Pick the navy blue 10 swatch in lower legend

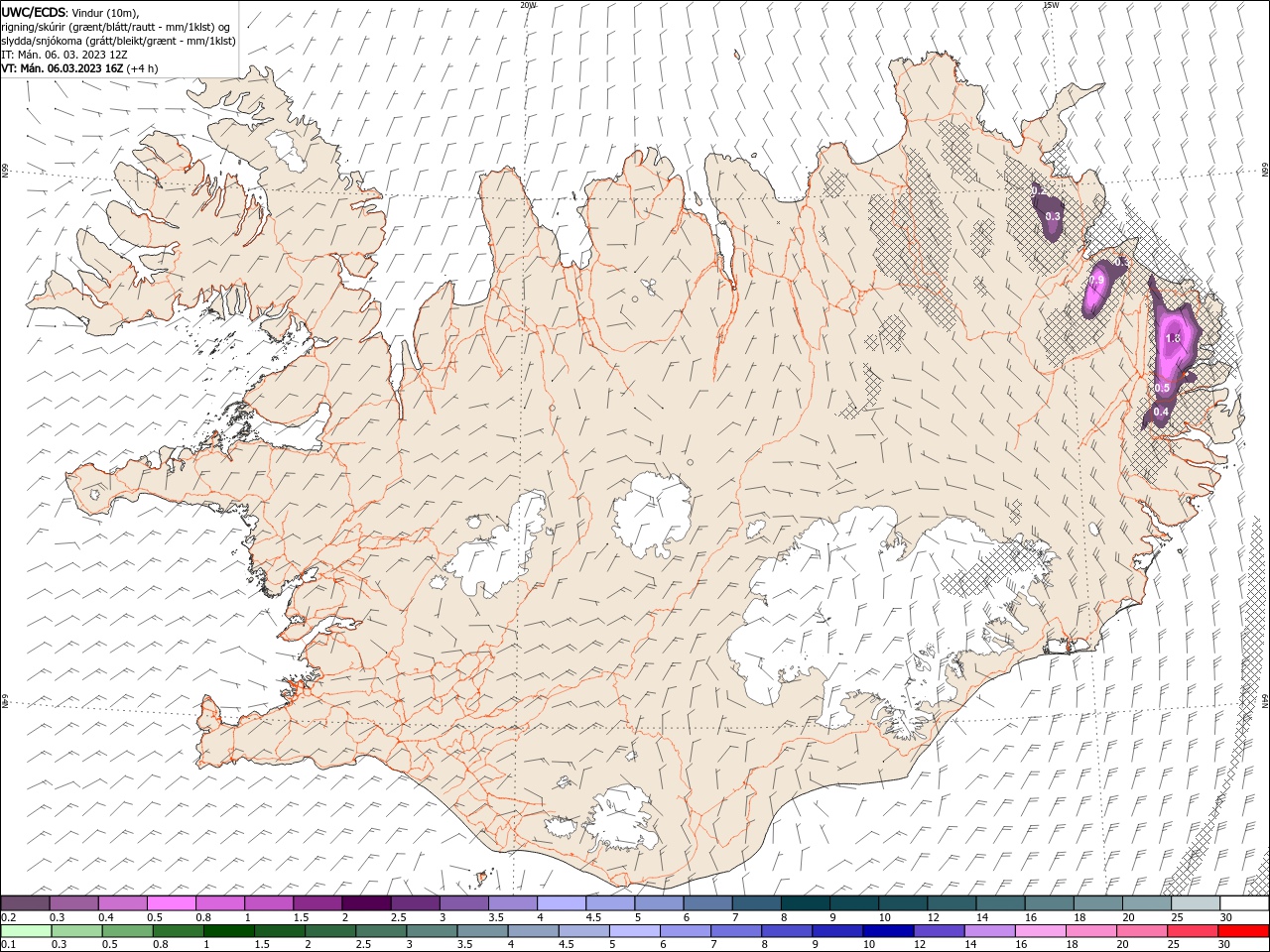(887, 930)
